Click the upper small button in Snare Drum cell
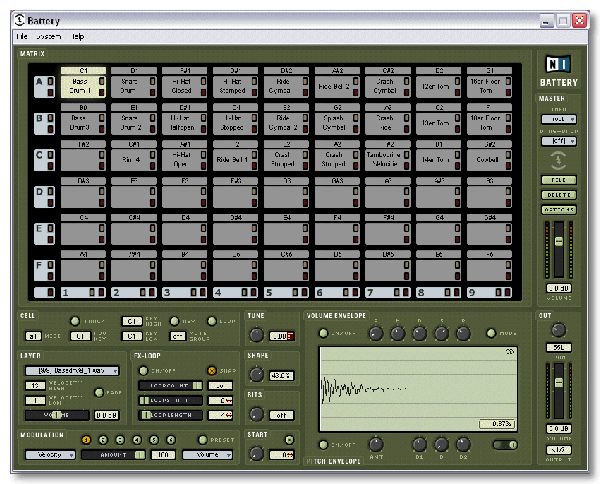This screenshot has height=484, width=600. pos(152,81)
